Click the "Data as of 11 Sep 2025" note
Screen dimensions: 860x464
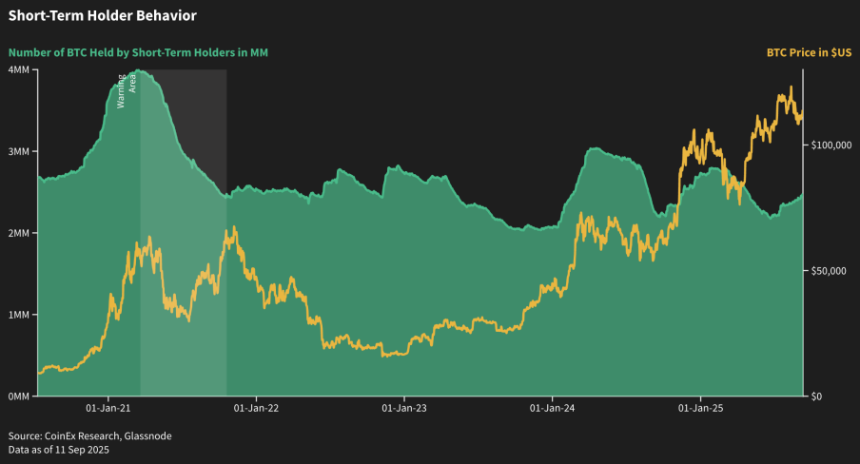(x=59, y=450)
